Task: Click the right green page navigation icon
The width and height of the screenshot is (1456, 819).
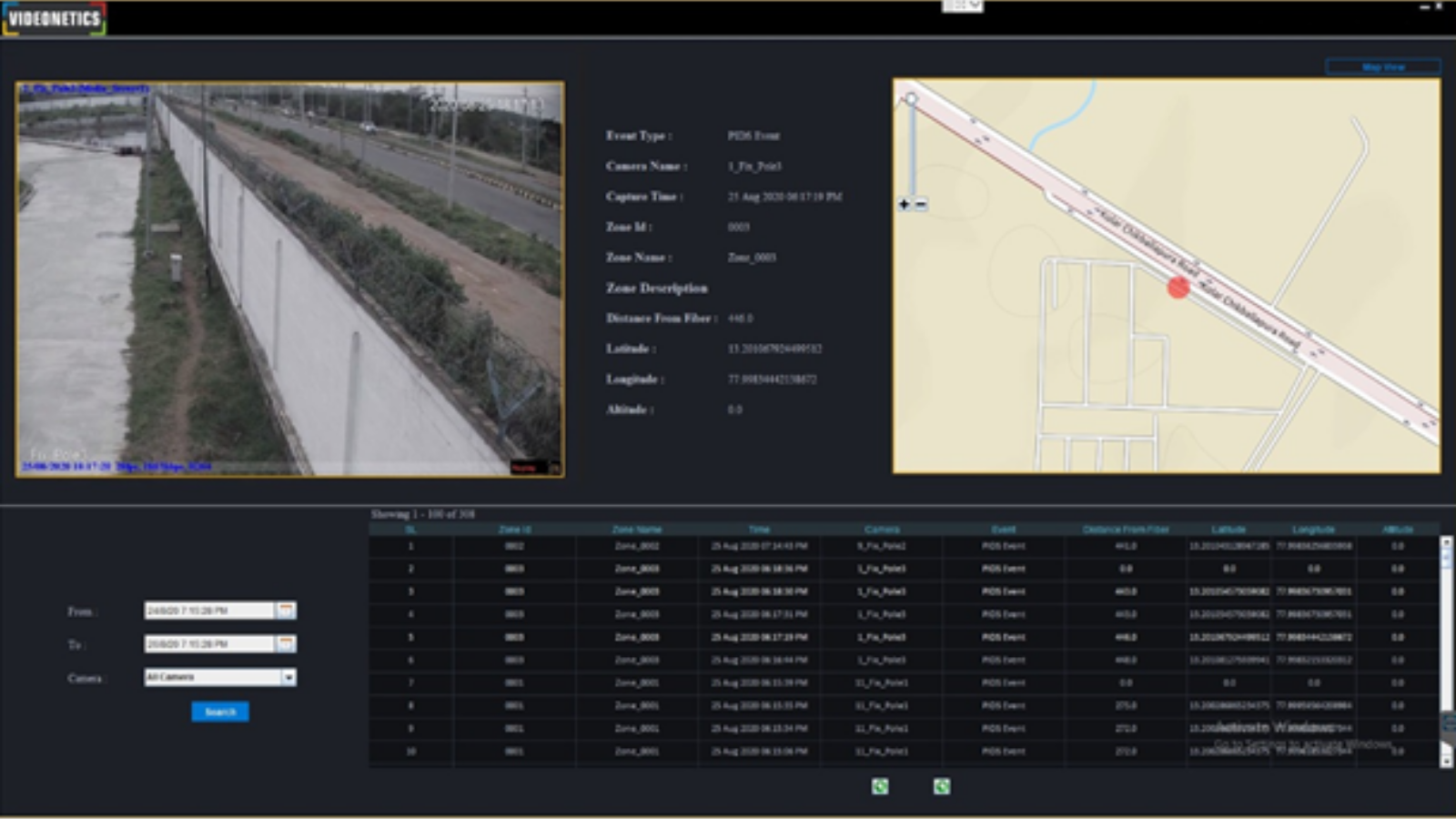Action: [942, 786]
